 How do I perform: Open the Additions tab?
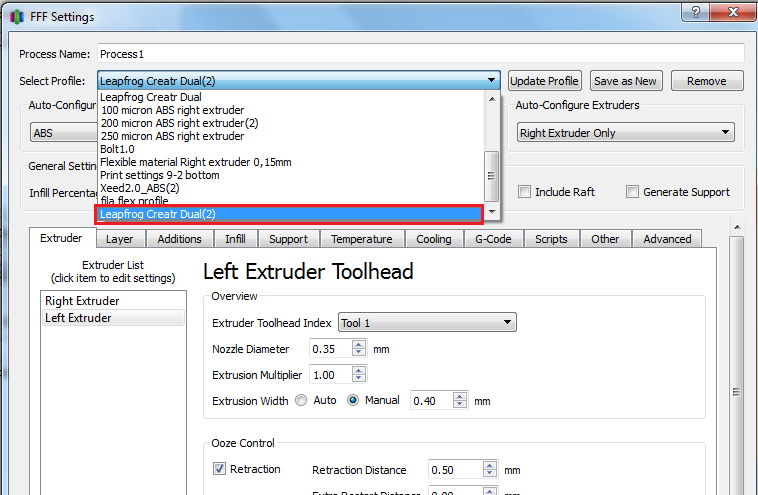tap(179, 239)
